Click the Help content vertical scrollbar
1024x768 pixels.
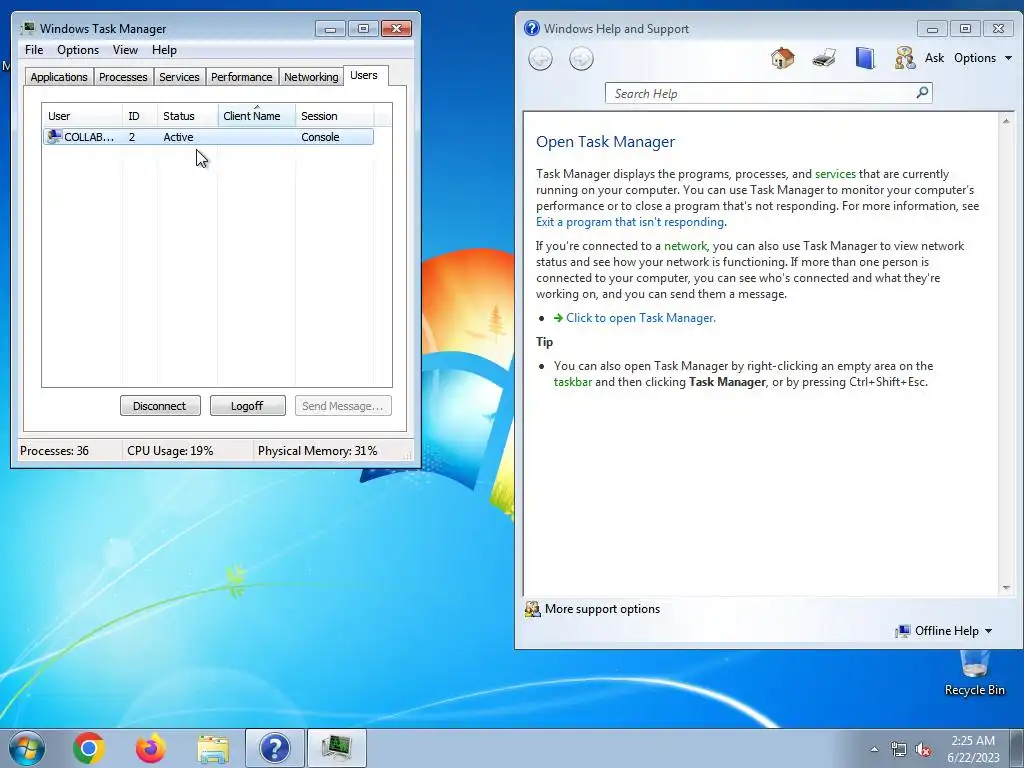[1006, 353]
